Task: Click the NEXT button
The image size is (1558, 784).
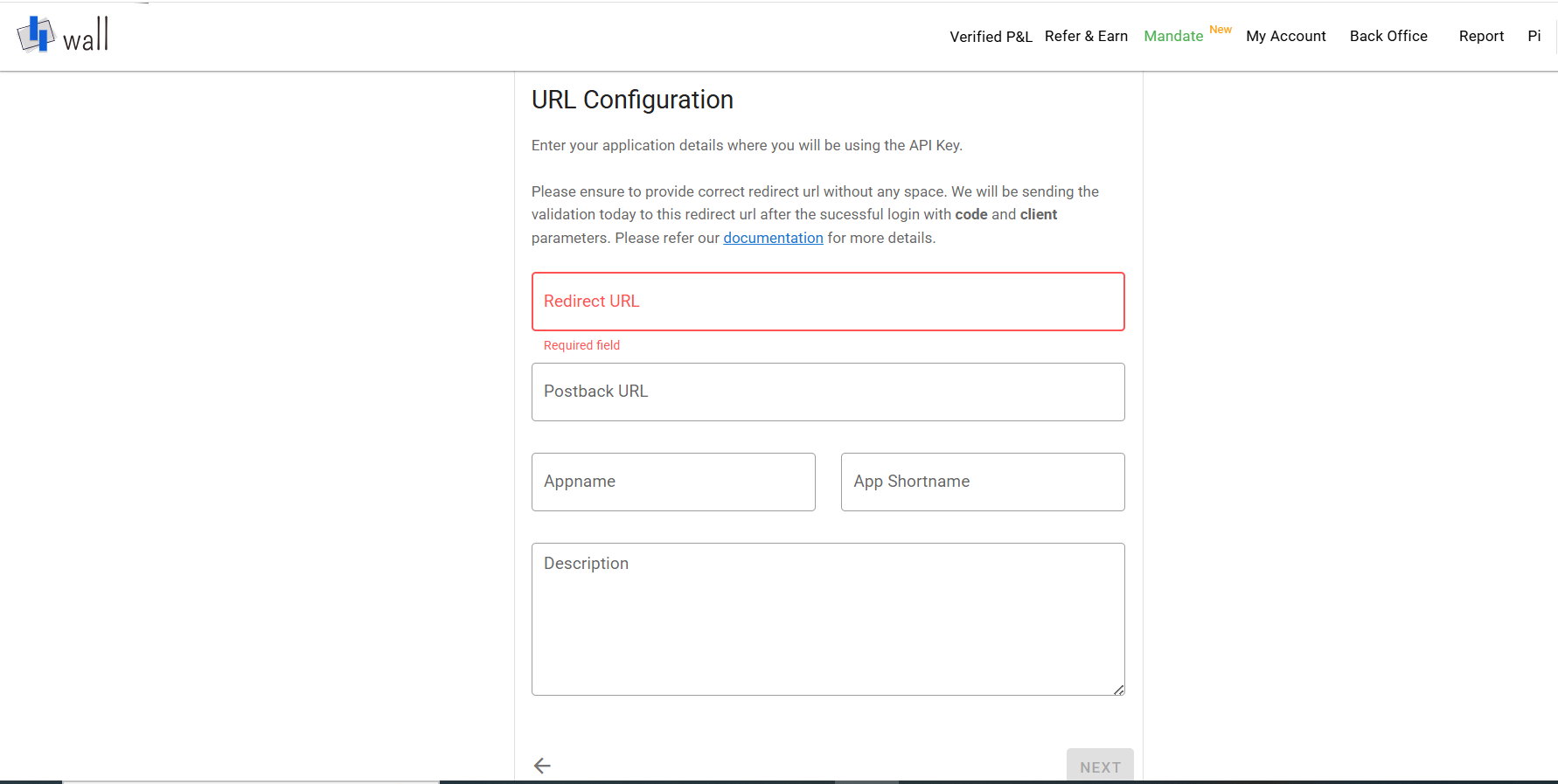Action: [1100, 766]
